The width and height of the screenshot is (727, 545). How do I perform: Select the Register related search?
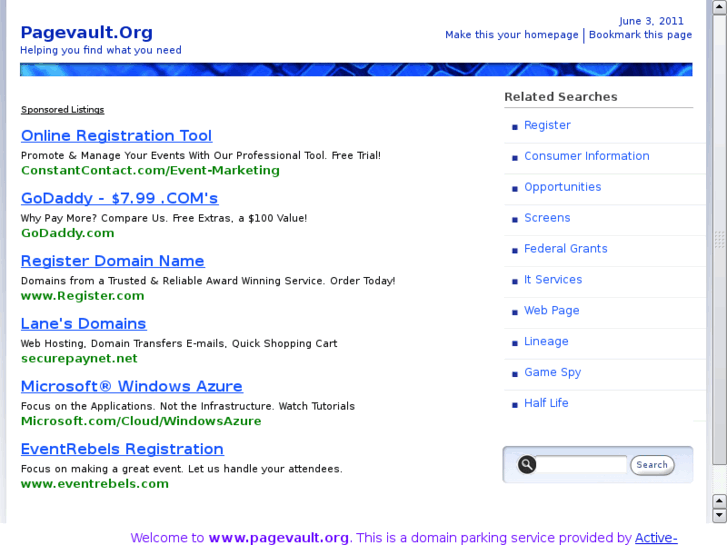547,125
